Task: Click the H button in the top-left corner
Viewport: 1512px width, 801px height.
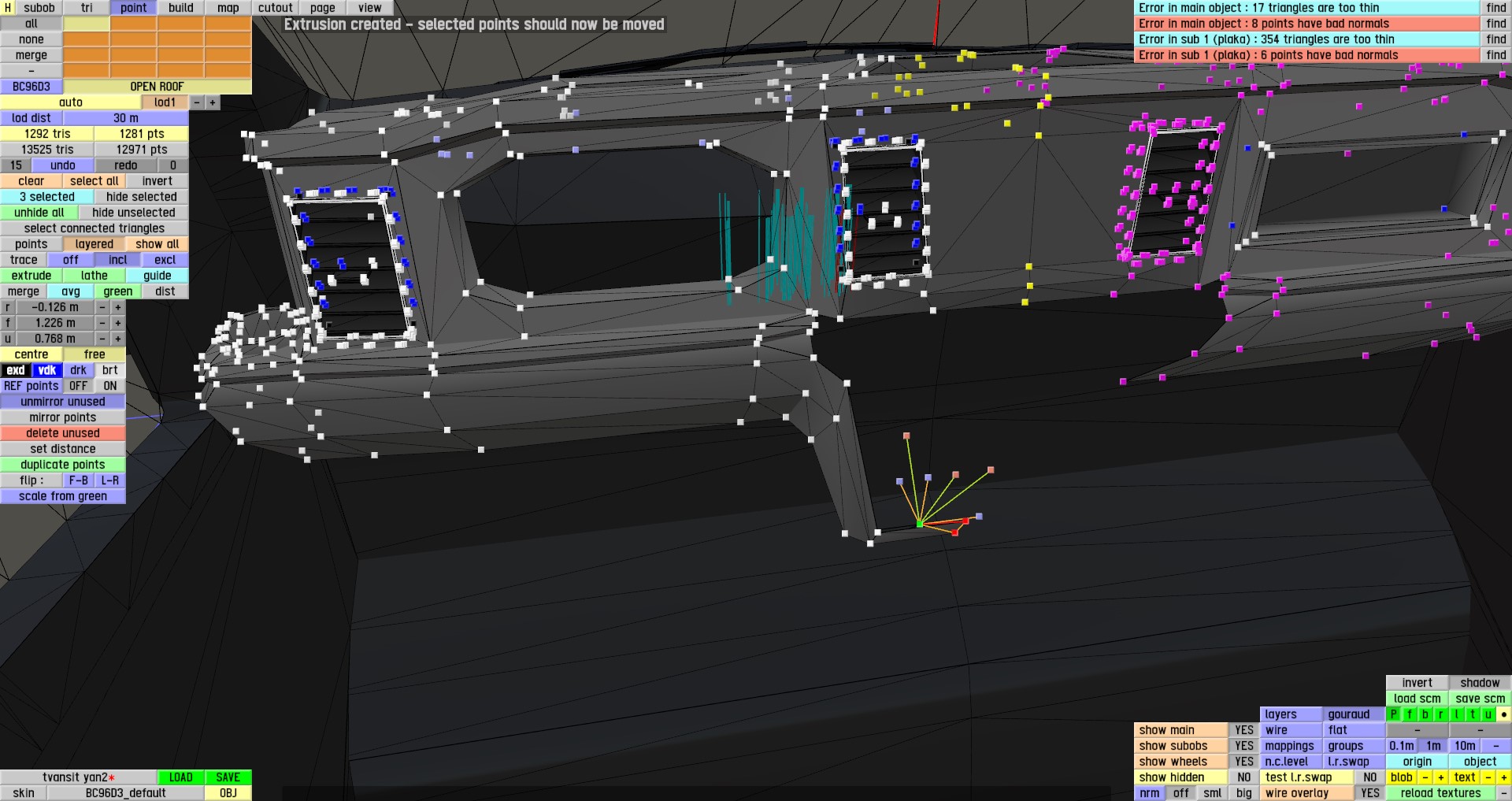Action: tap(7, 8)
